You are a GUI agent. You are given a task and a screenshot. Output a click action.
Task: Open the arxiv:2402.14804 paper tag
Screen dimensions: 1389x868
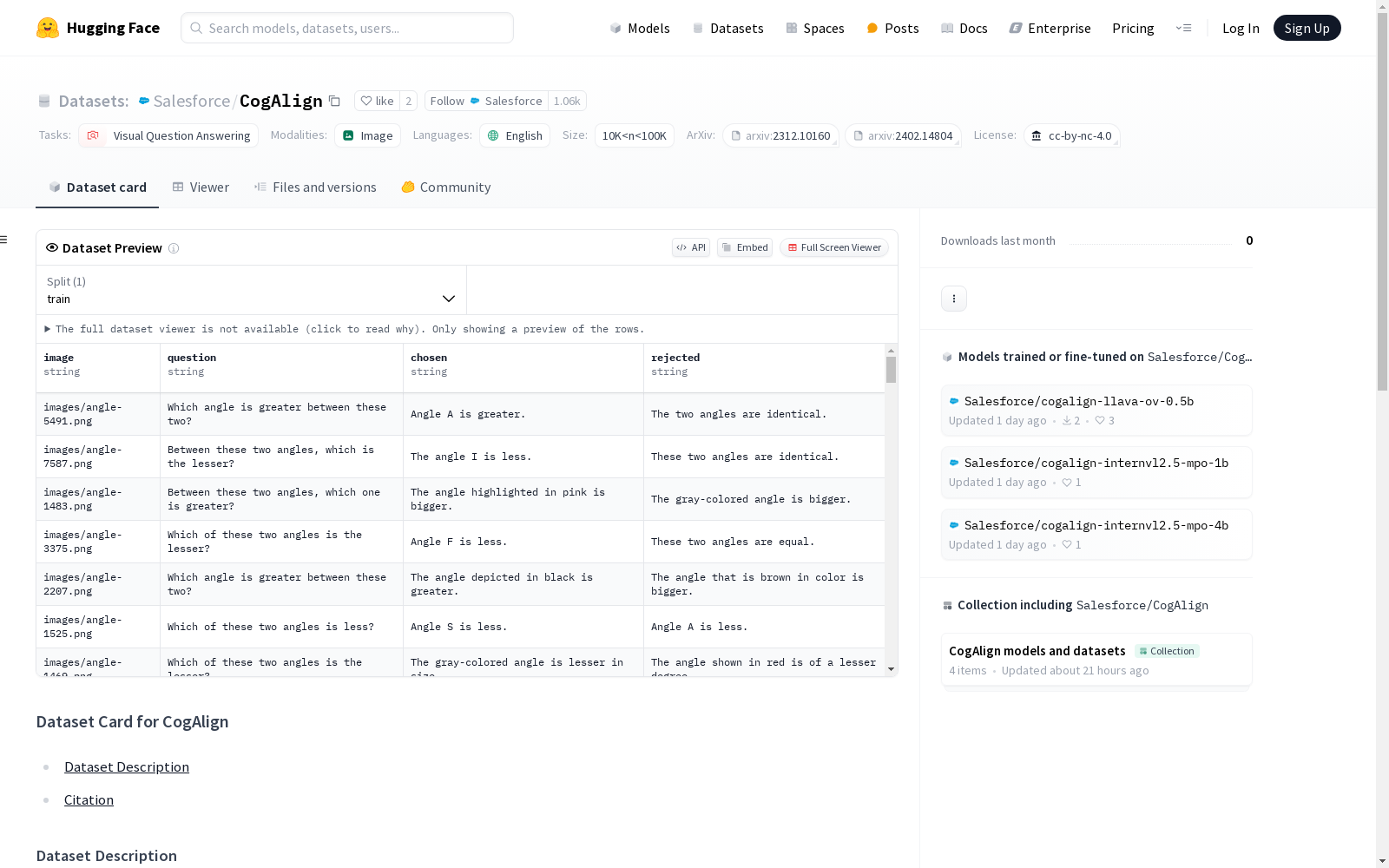tap(903, 135)
